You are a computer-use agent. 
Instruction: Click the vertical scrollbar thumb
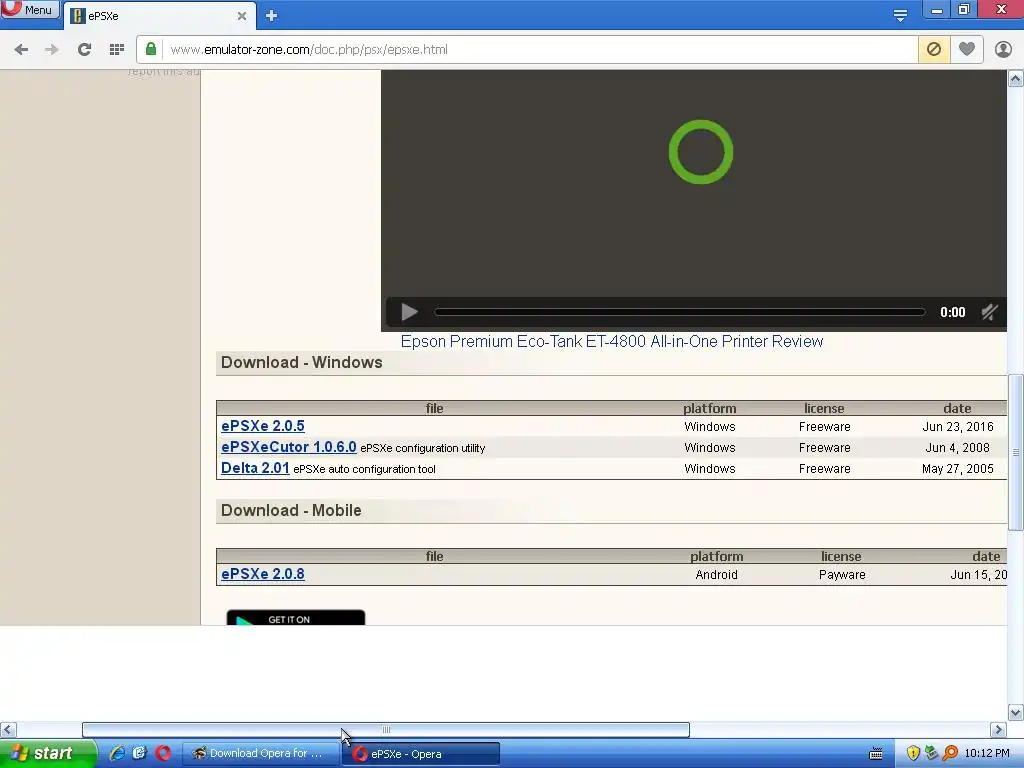[x=1016, y=452]
